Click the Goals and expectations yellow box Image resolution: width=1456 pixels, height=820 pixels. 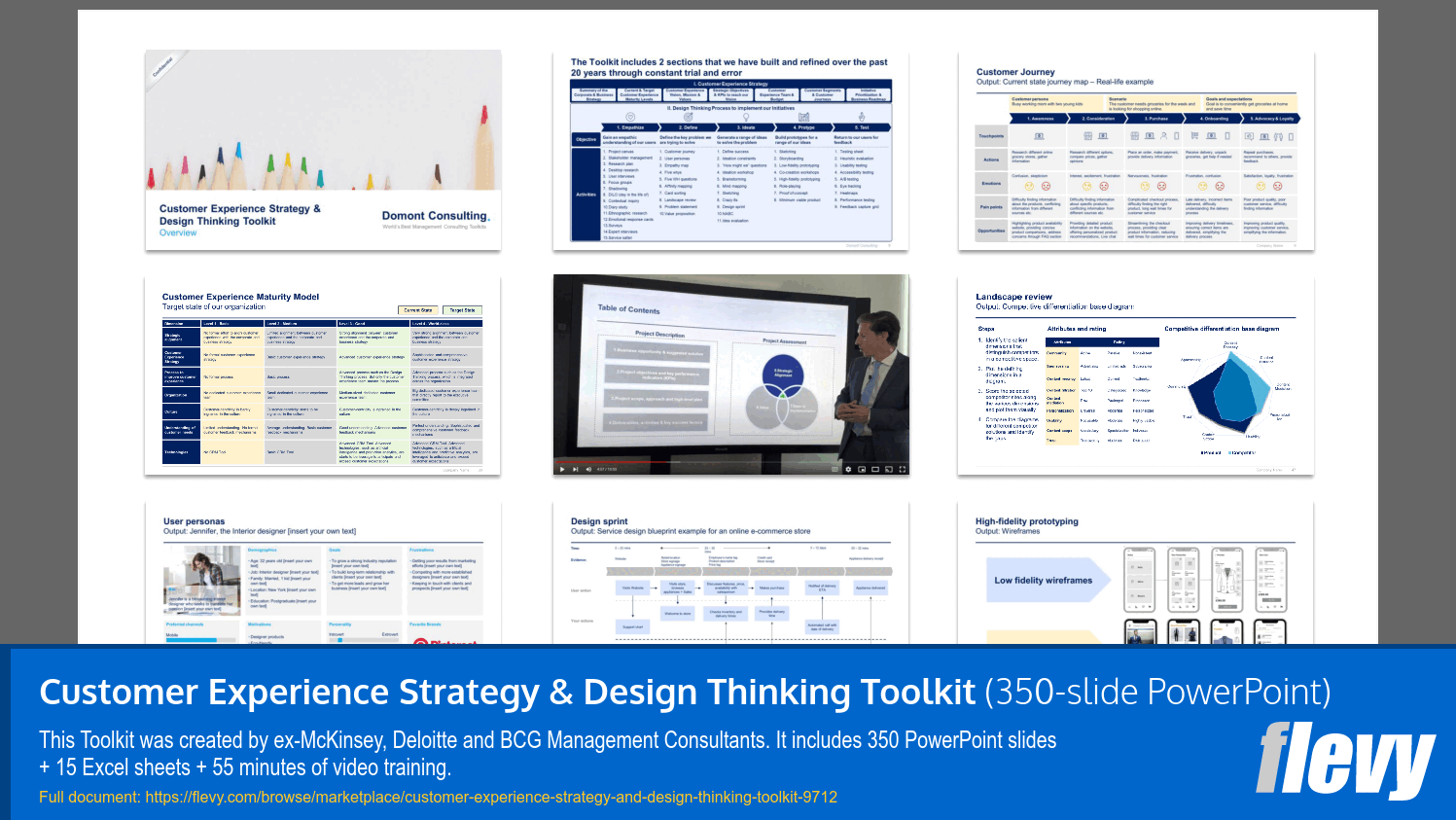[1250, 103]
